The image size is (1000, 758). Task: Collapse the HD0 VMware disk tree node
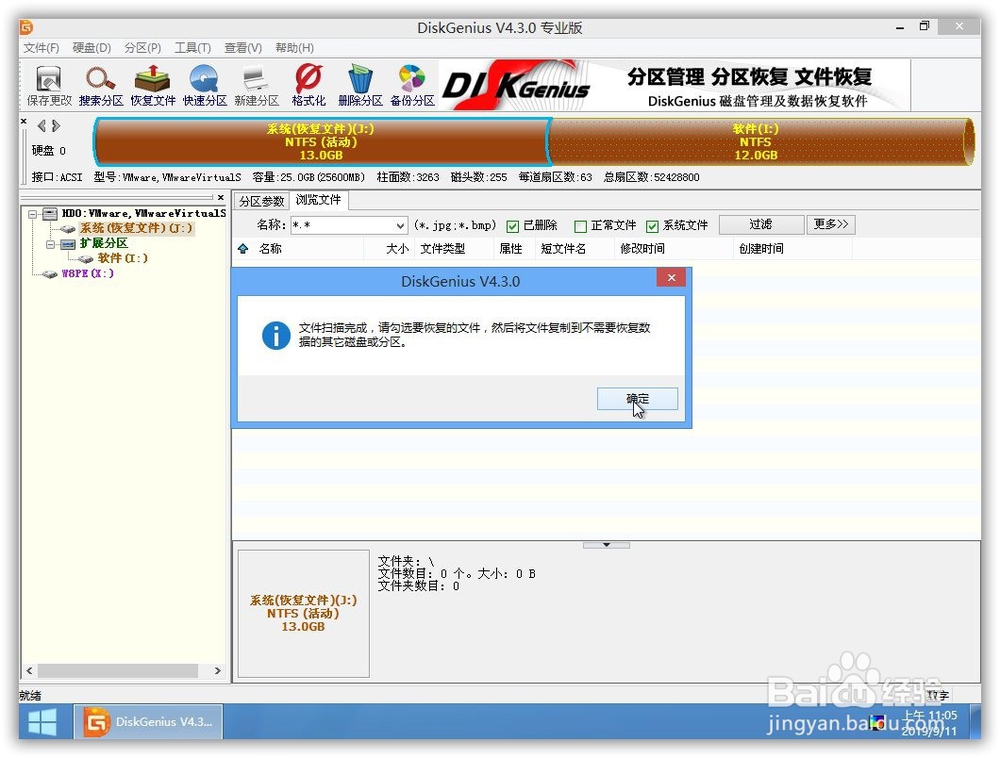point(31,213)
